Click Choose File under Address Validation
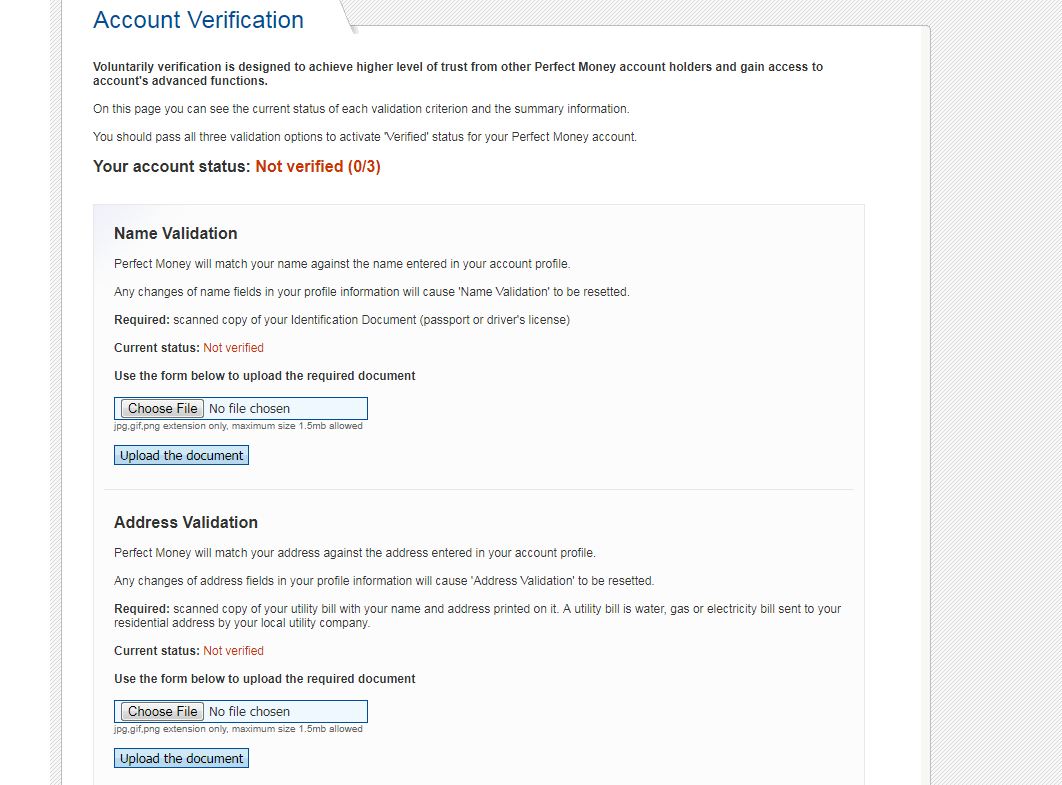1062x785 pixels. coord(163,711)
